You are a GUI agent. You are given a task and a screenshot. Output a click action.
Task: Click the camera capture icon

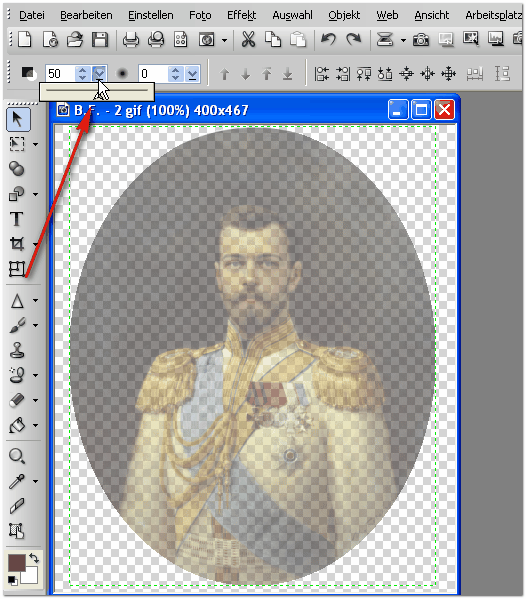tap(421, 40)
